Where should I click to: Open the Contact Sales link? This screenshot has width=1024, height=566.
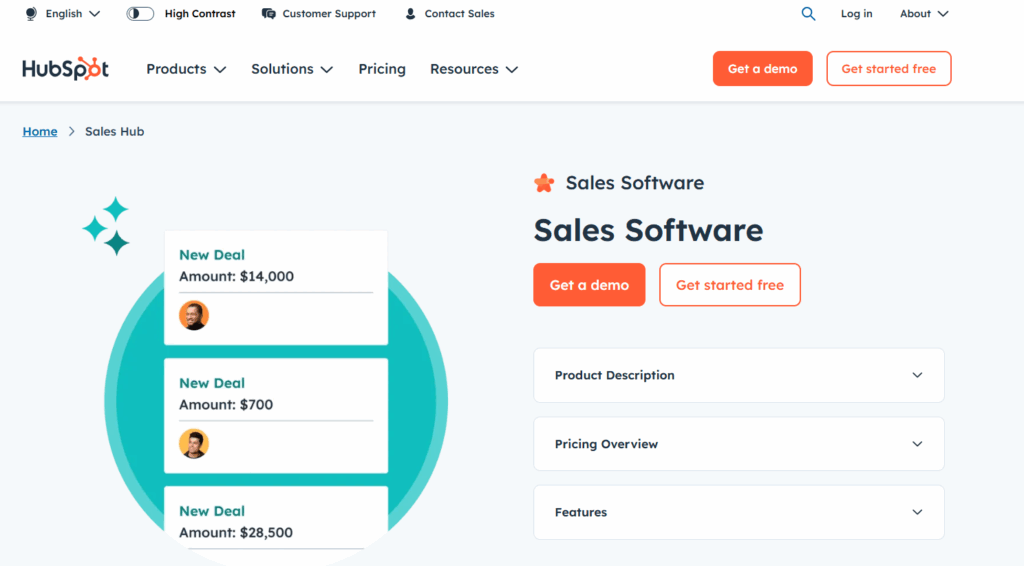coord(459,14)
